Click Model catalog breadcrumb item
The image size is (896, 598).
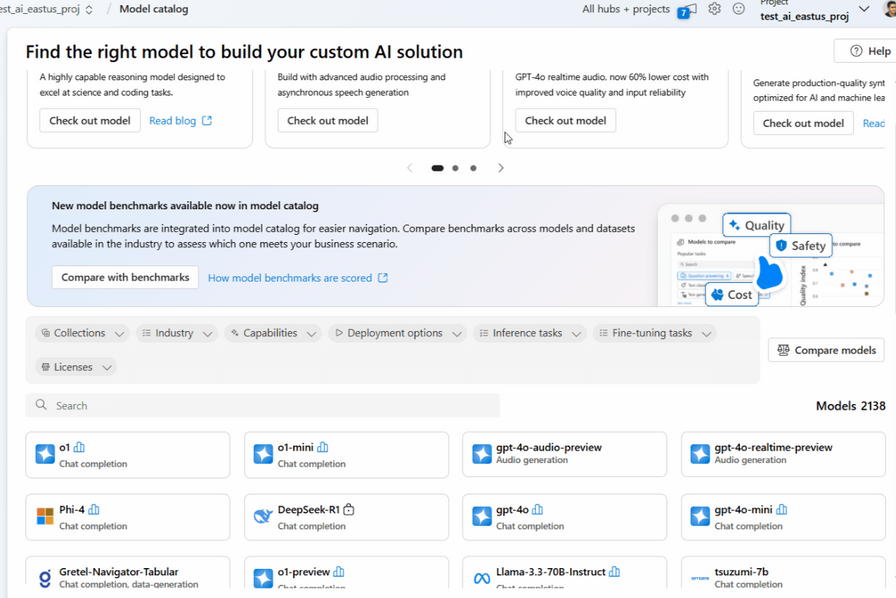click(x=153, y=9)
